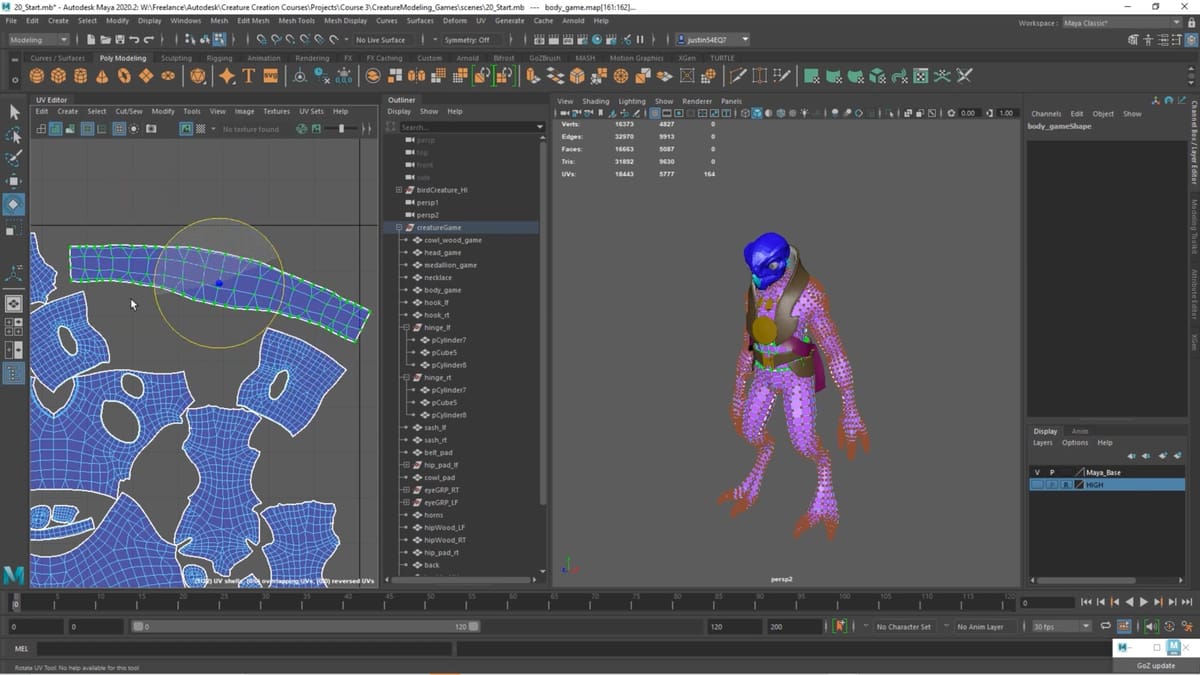Switch to the Rigging shelf tab
The height and width of the screenshot is (675, 1200).
click(x=219, y=58)
